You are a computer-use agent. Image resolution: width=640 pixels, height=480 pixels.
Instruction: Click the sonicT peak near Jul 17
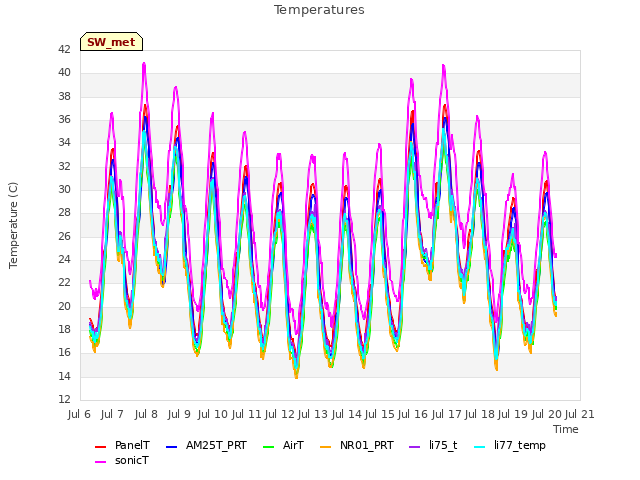click(x=443, y=65)
